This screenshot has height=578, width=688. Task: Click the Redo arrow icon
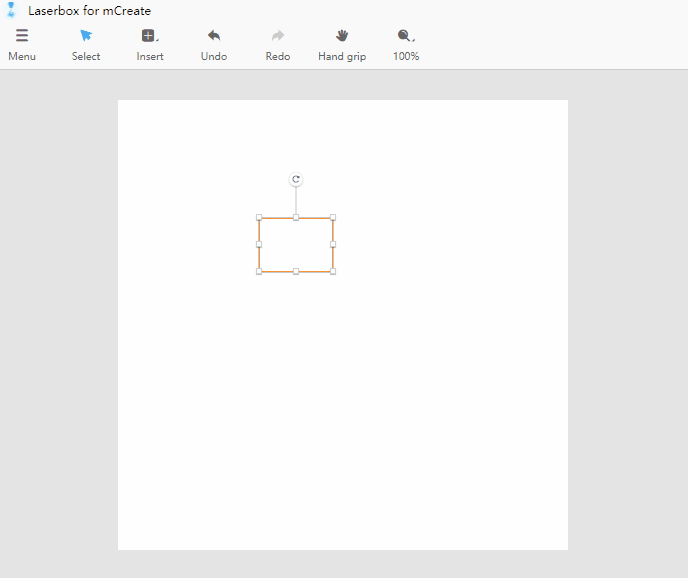pos(278,36)
